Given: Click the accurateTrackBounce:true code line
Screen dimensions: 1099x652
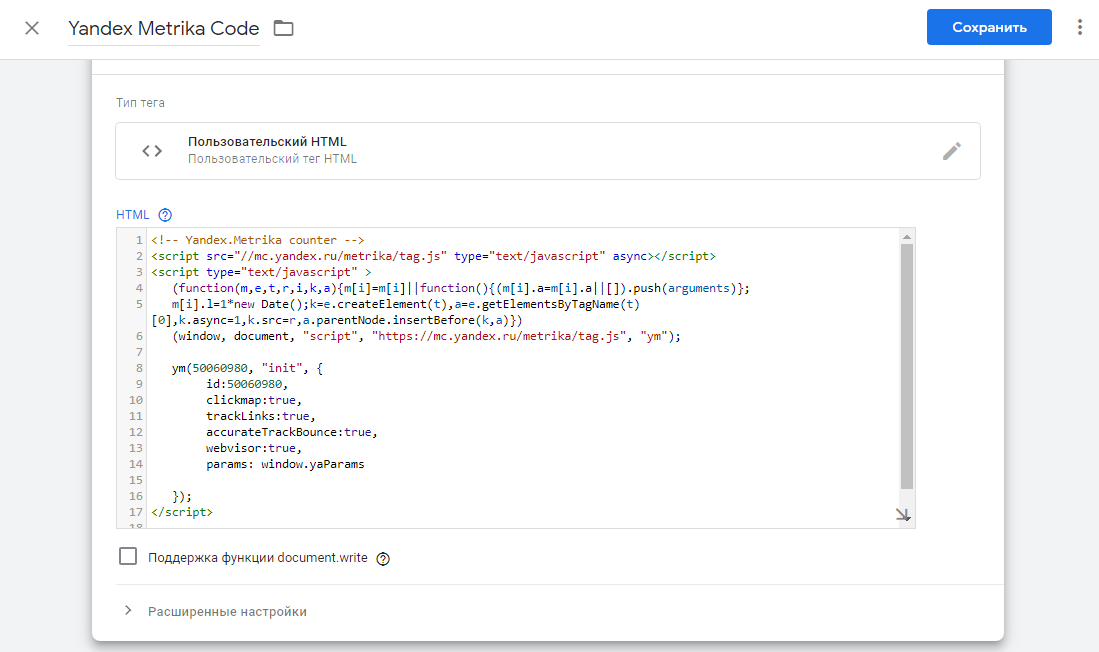Looking at the screenshot, I should click(292, 432).
